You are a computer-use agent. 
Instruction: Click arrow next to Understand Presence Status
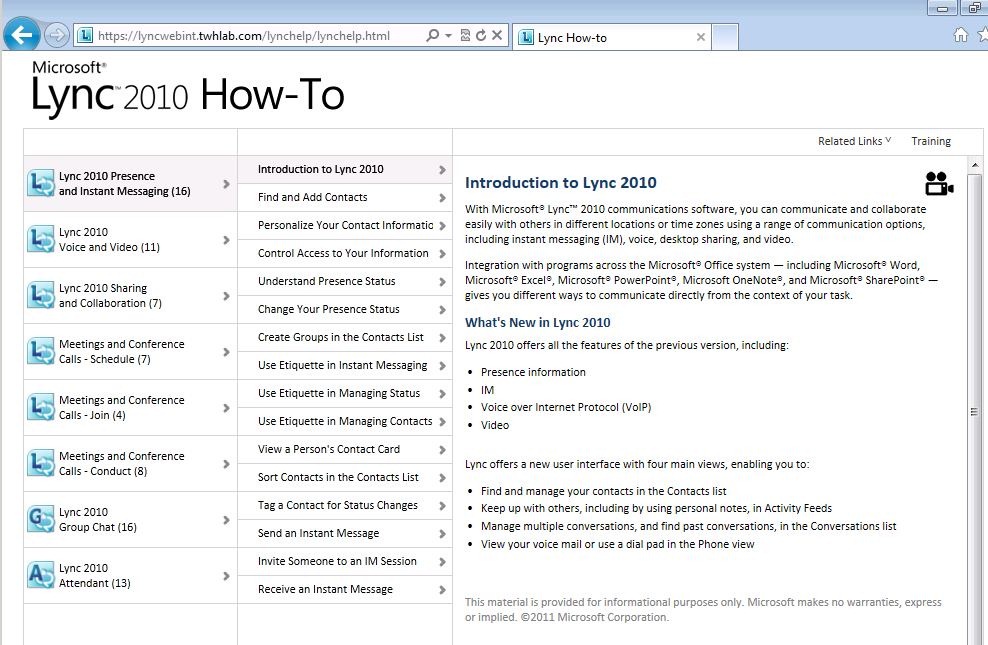tap(442, 282)
